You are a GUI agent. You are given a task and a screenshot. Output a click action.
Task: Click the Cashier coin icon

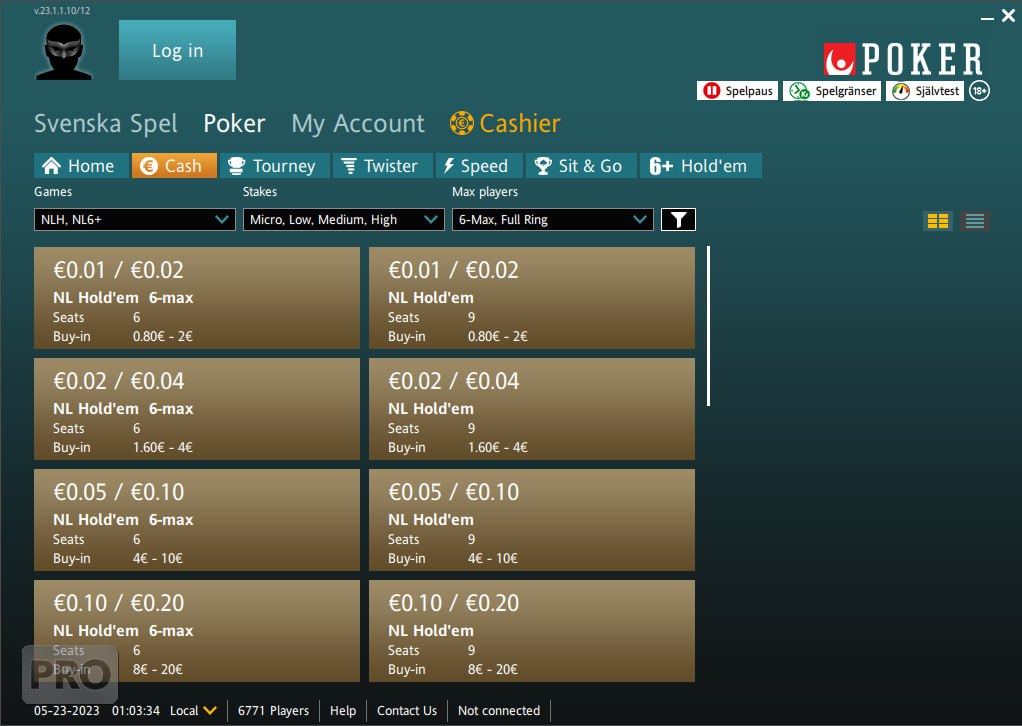[461, 123]
